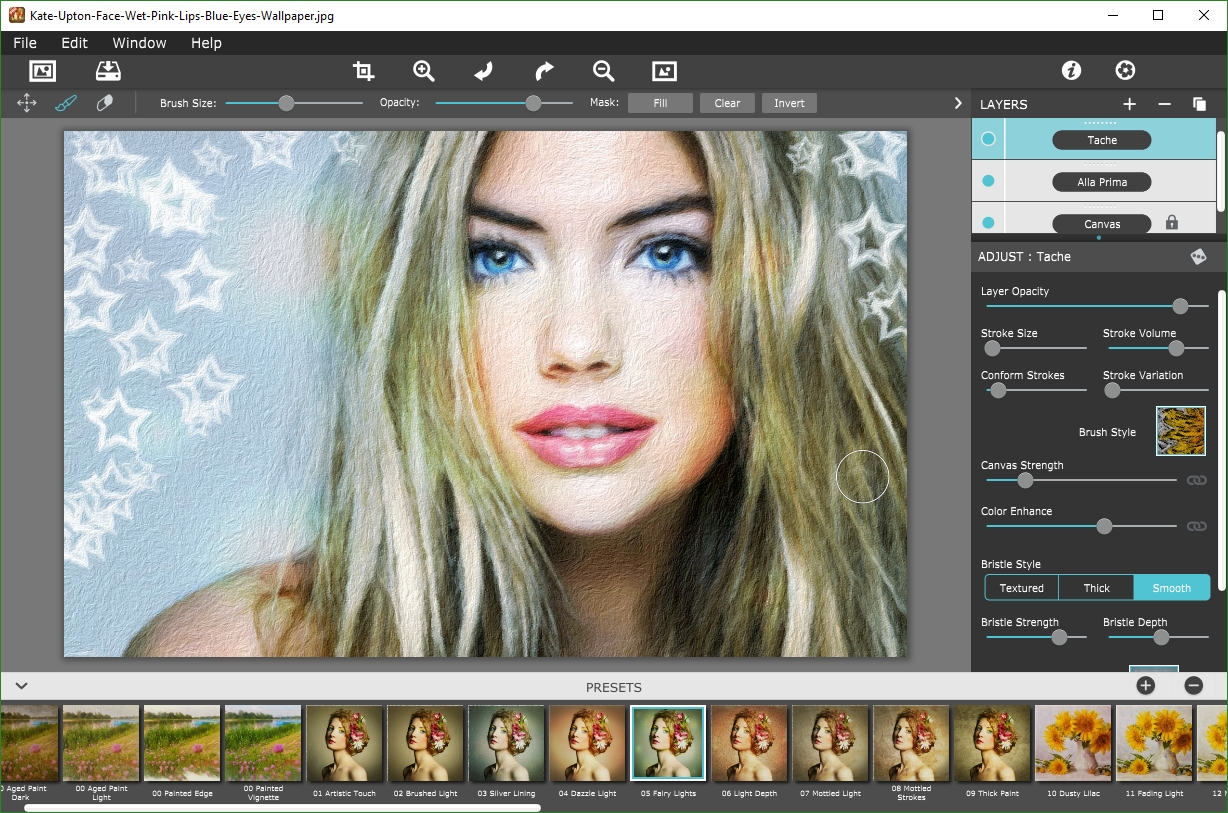
Task: Redo using the forward arrow icon
Action: (543, 71)
